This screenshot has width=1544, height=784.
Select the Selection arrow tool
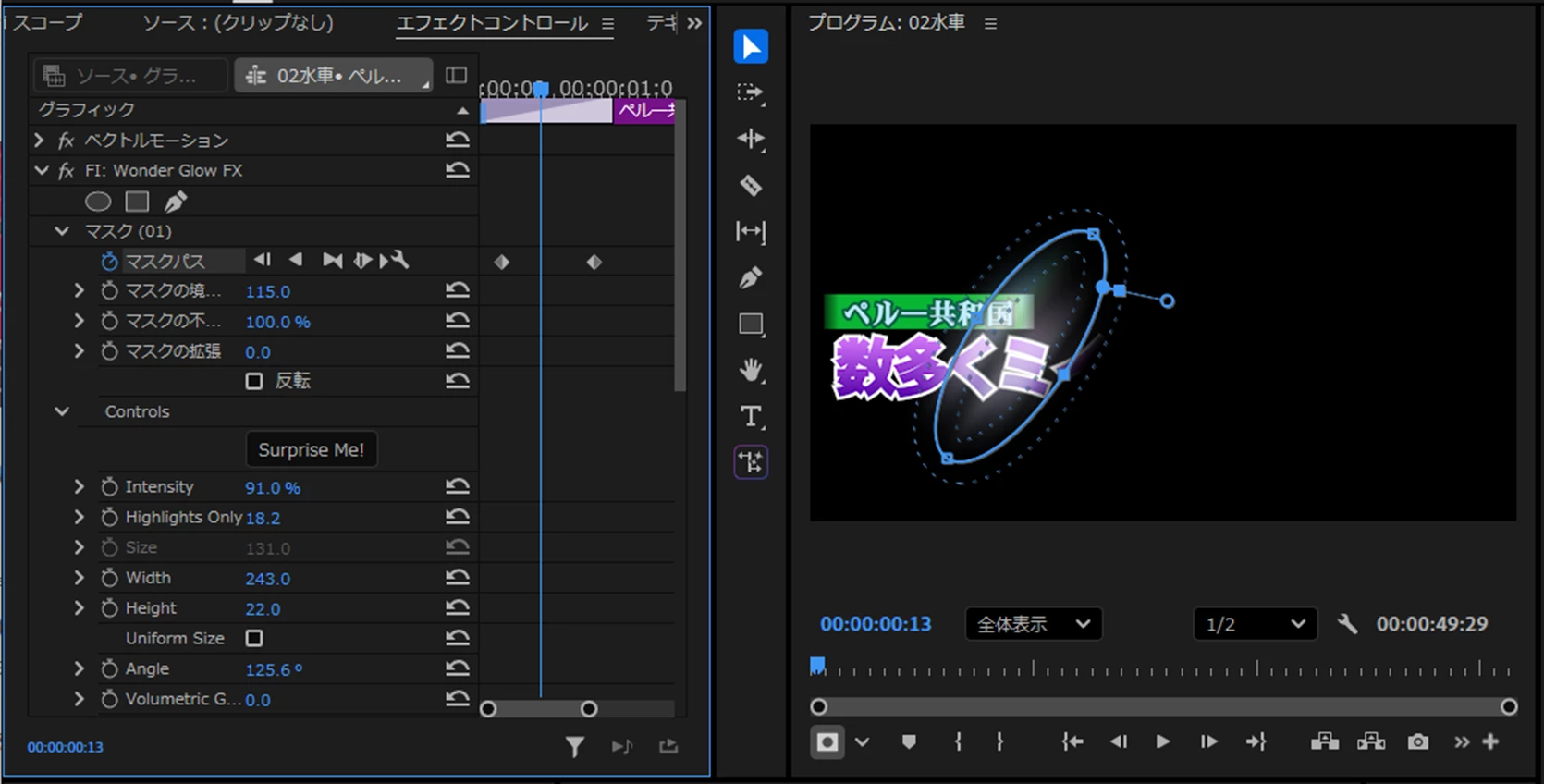pyautogui.click(x=751, y=46)
